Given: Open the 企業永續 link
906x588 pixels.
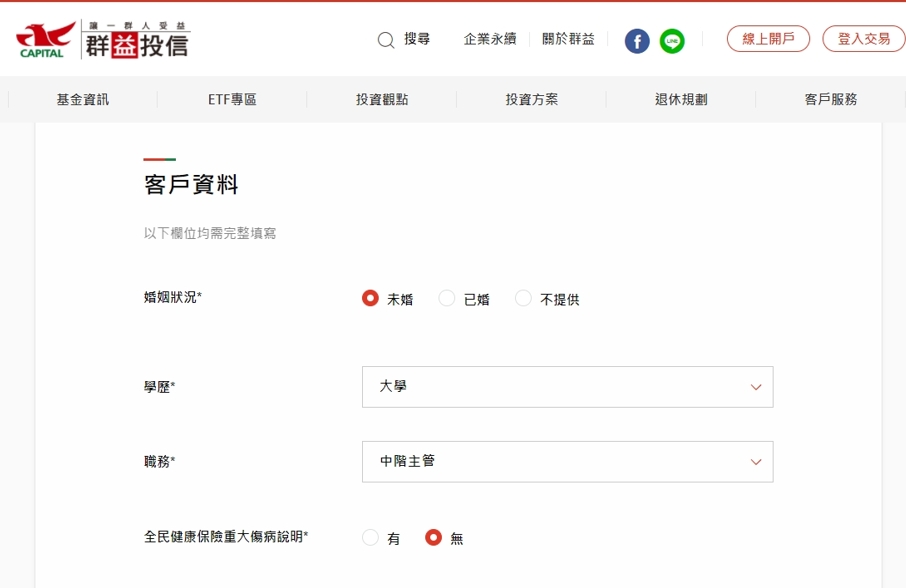Looking at the screenshot, I should point(490,39).
